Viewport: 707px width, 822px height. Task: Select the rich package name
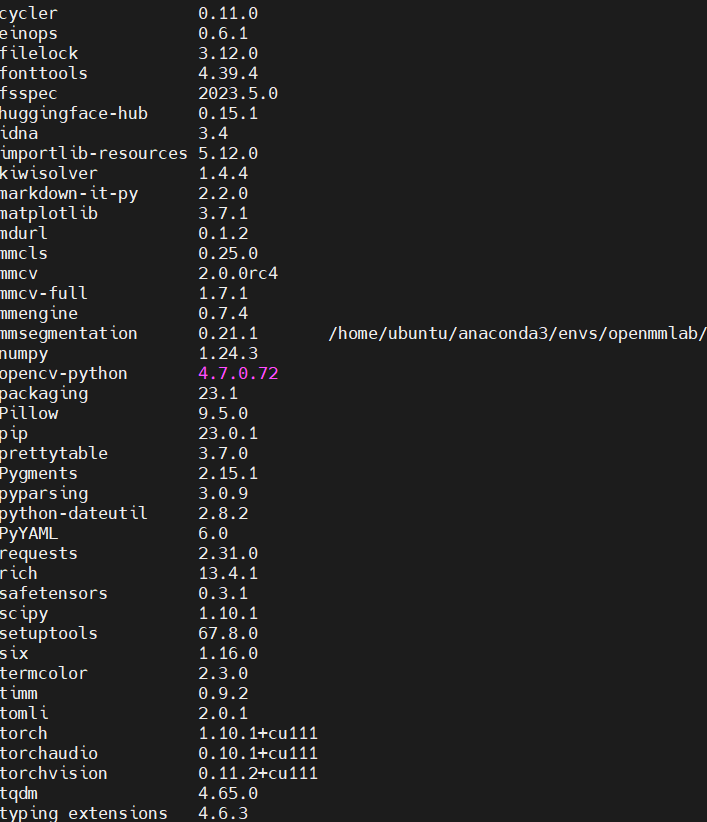(19, 574)
